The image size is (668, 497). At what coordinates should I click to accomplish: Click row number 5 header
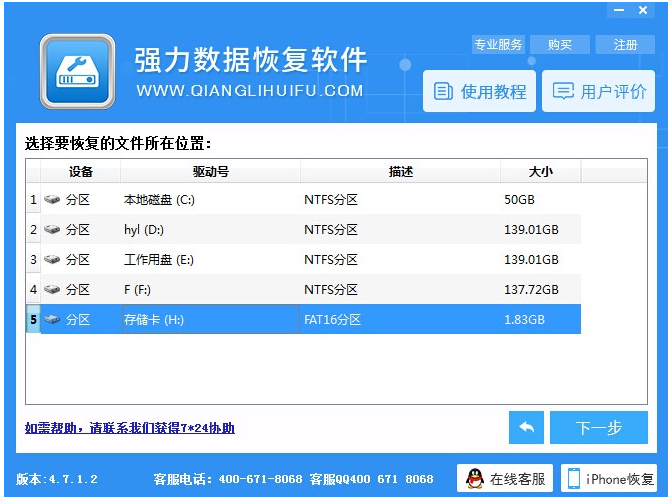(33, 319)
